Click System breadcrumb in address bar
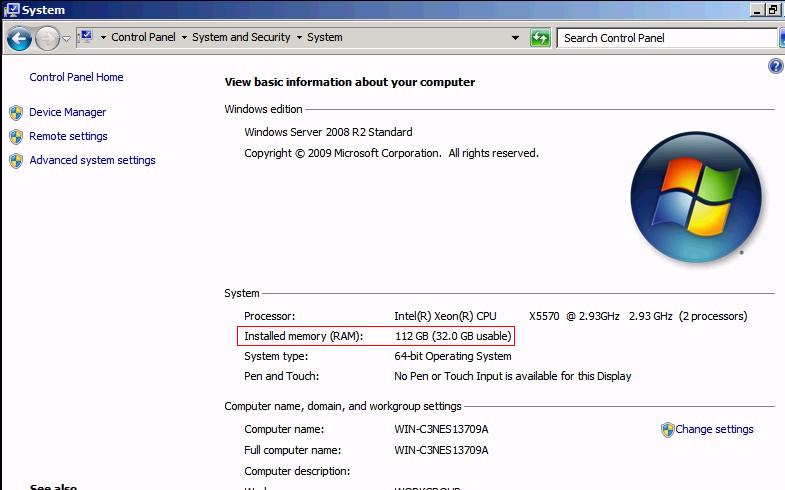The image size is (785, 490). pos(325,37)
